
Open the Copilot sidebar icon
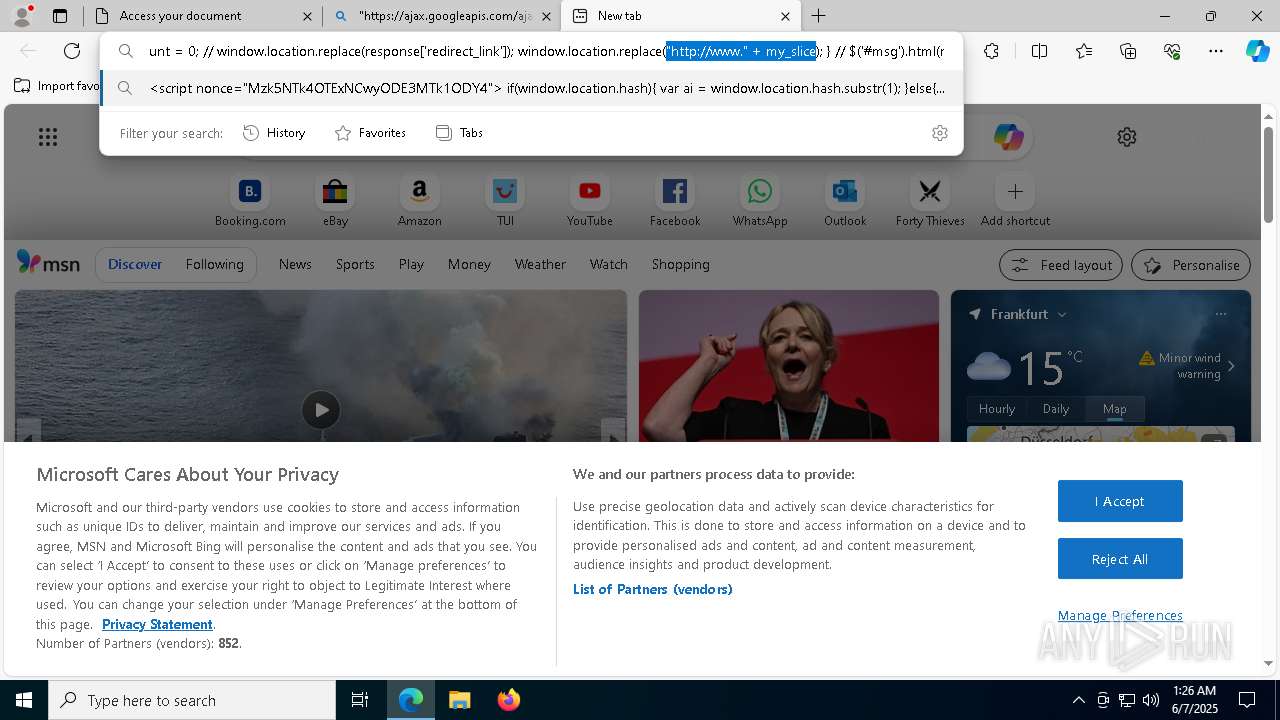click(1257, 51)
